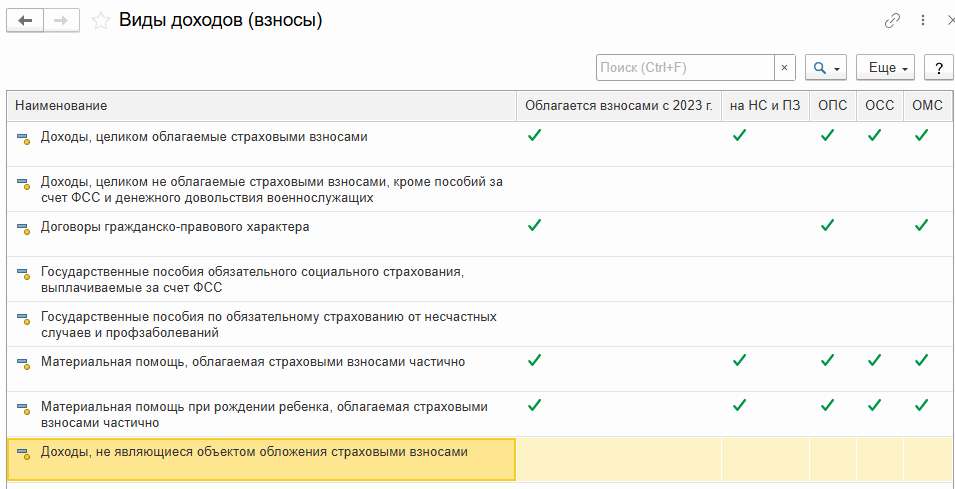Click in the 'Поиск (Ctrl+F)' search field
This screenshot has height=489, width=955.
tap(685, 68)
